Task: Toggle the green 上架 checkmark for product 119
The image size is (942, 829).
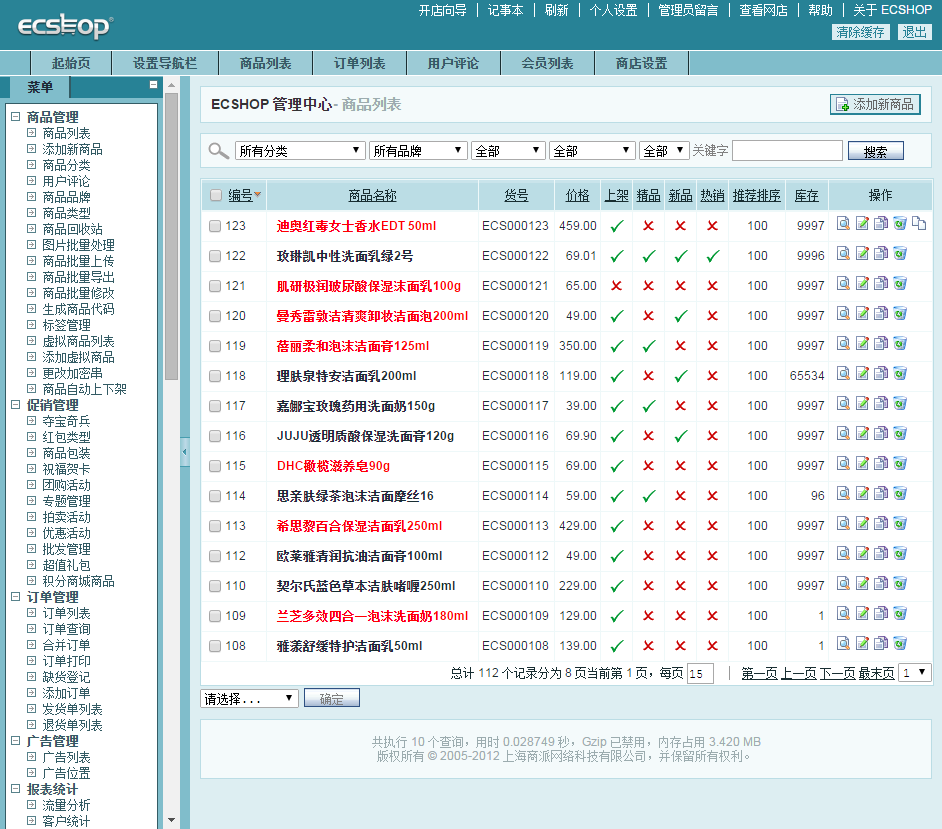Action: click(617, 346)
